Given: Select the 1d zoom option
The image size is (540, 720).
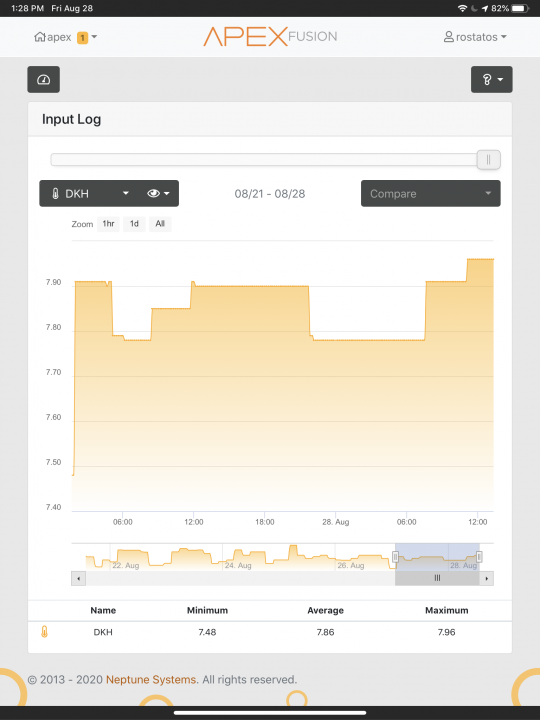Looking at the screenshot, I should 134,224.
